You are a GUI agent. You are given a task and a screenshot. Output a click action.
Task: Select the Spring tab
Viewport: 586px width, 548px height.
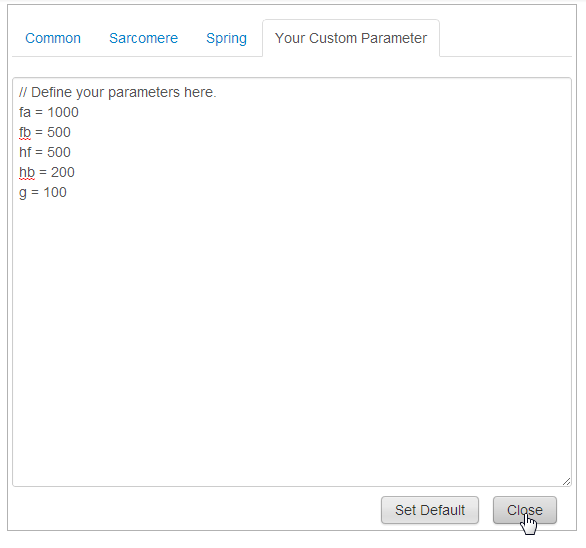(x=226, y=38)
